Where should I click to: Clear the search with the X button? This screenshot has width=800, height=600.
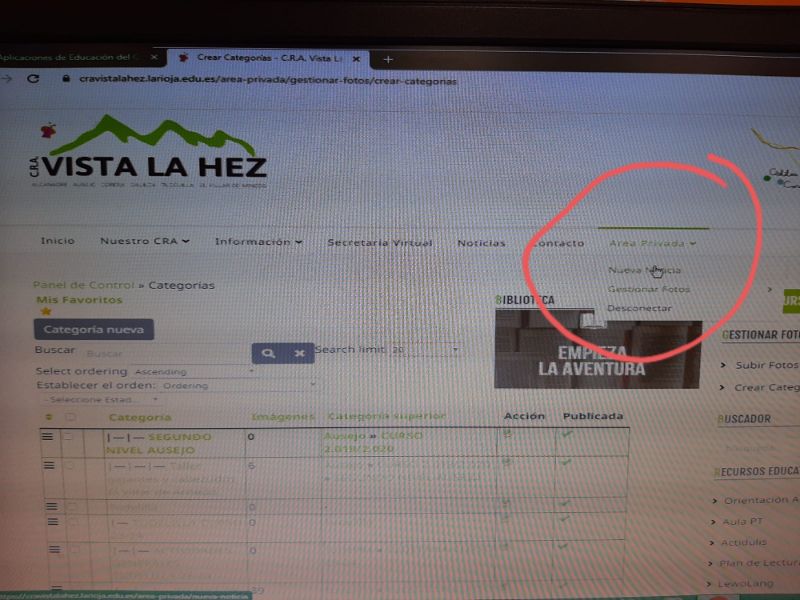298,353
